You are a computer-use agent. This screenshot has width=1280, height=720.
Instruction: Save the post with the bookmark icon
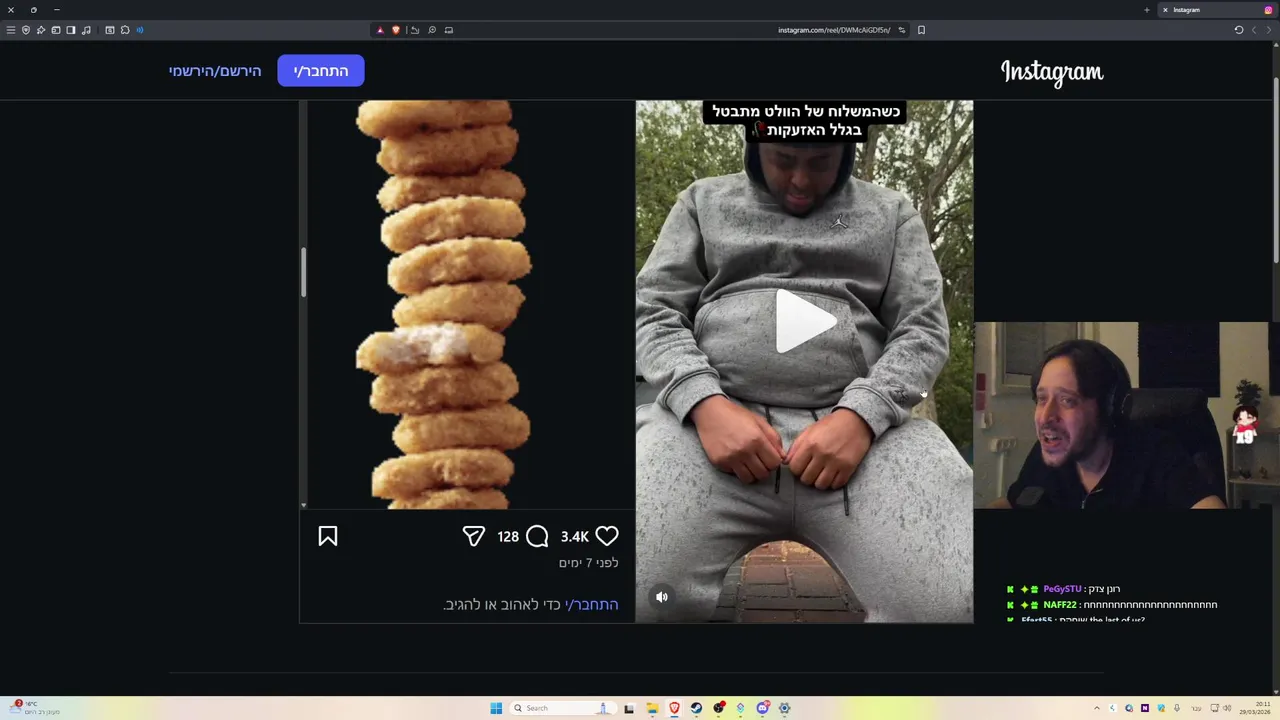(328, 537)
